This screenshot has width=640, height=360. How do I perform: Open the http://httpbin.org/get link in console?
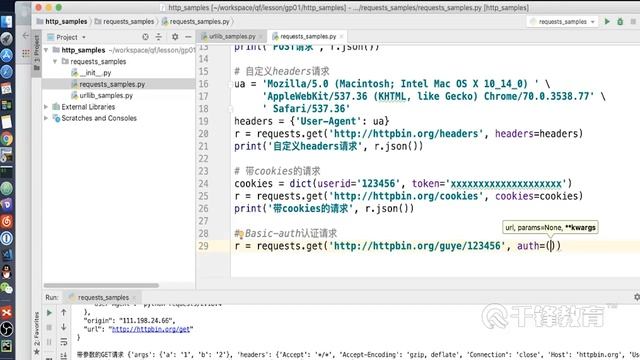click(x=151, y=329)
